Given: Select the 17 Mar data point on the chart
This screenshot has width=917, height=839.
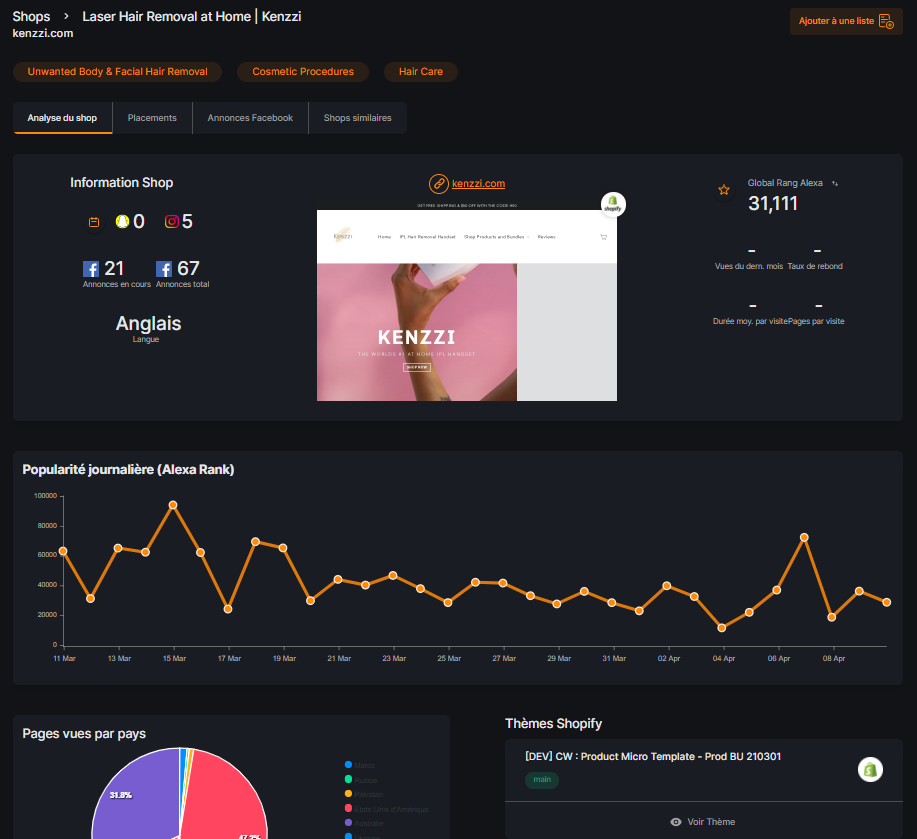Looking at the screenshot, I should [x=228, y=609].
